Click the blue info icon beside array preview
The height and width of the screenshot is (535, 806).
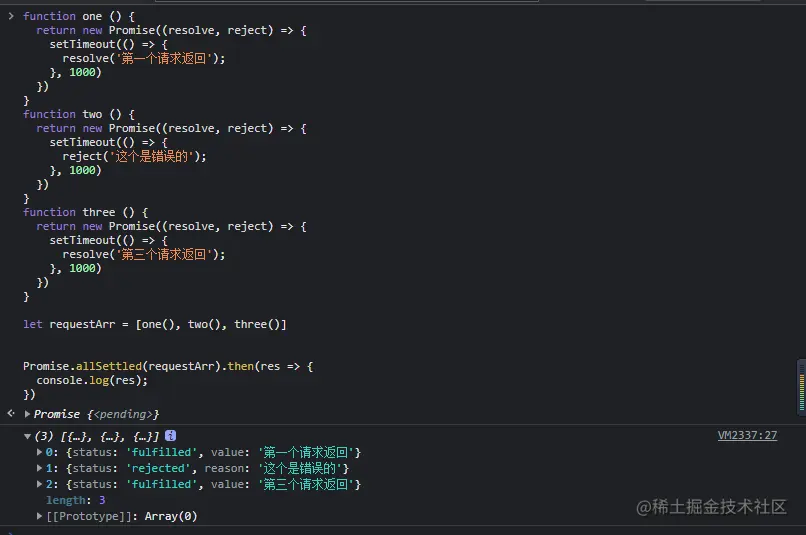[171, 436]
